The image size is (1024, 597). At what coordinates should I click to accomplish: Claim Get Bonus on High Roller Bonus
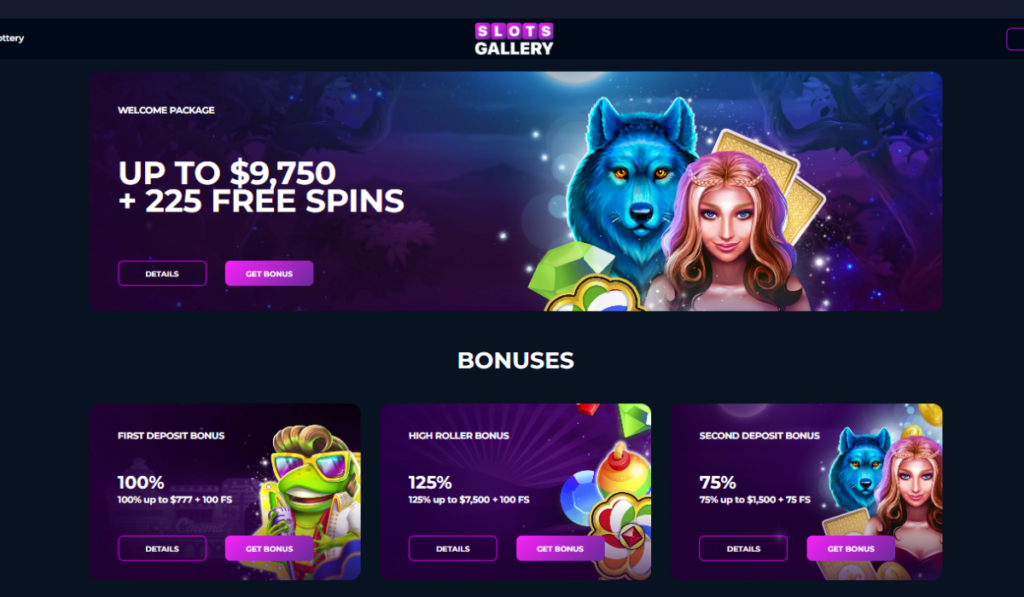pyautogui.click(x=560, y=549)
